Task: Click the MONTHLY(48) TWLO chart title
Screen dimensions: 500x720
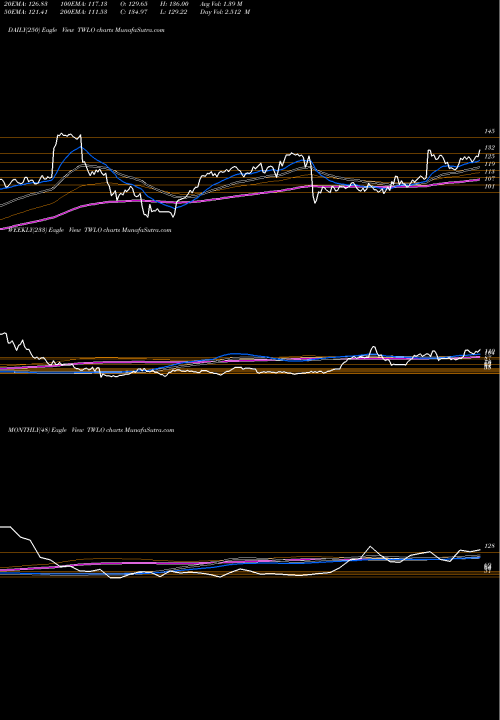Action: pyautogui.click(x=91, y=430)
